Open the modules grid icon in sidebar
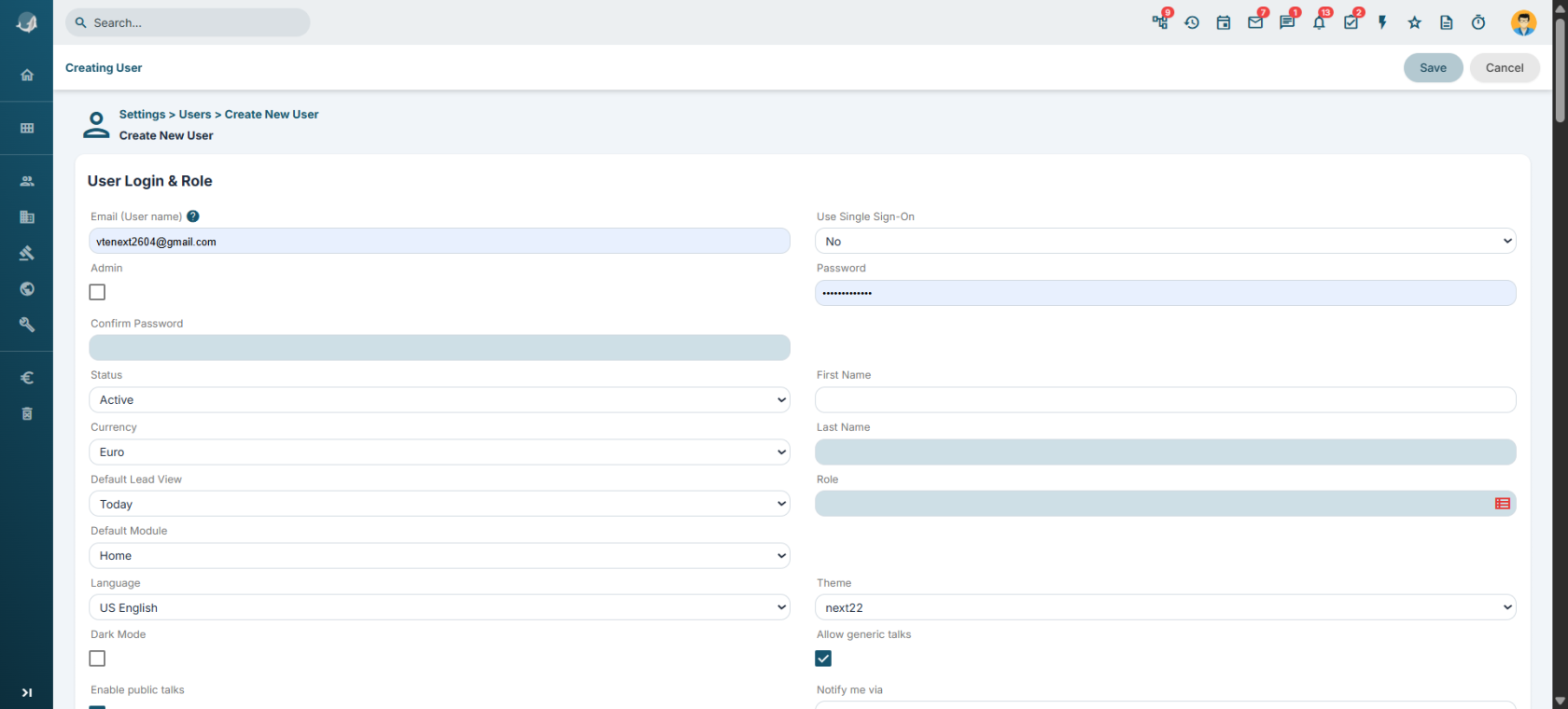This screenshot has height=709, width=1568. 27,128
